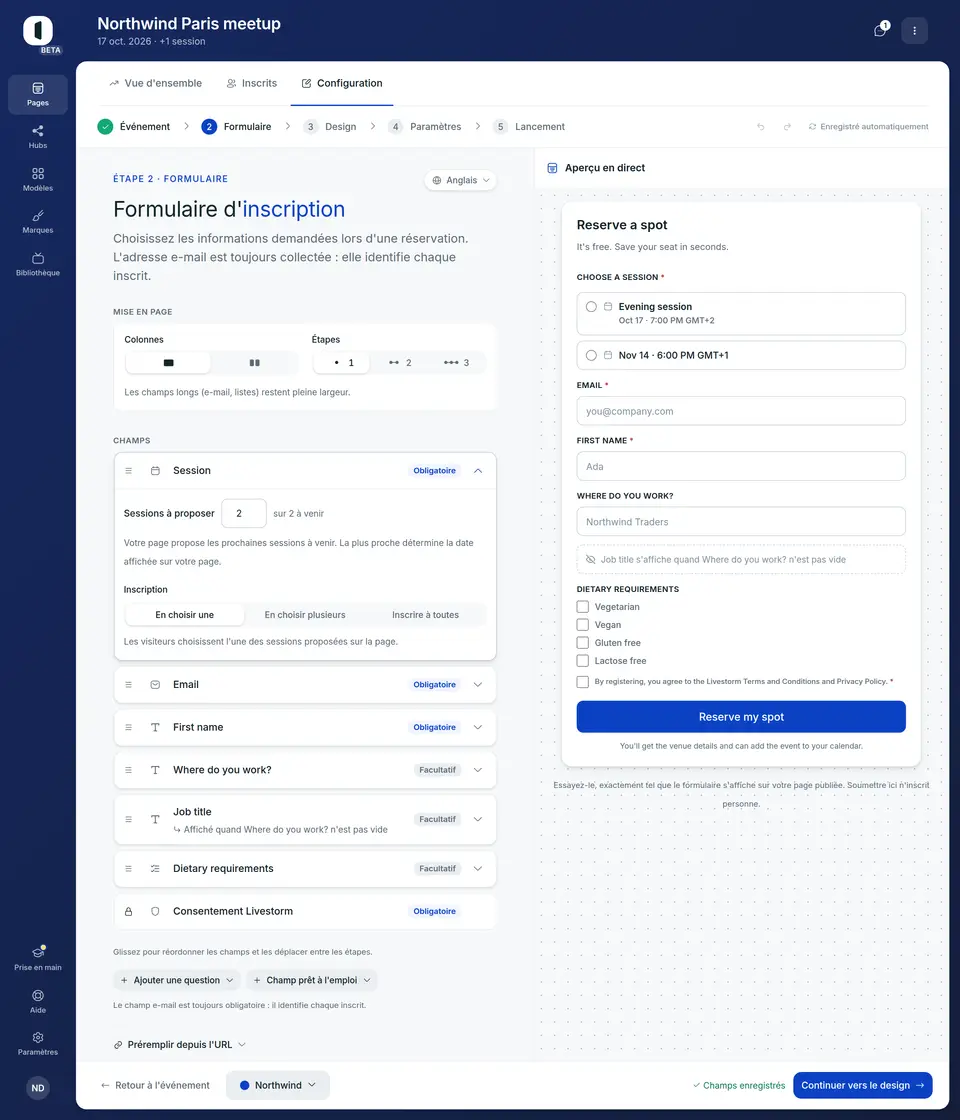
Task: Open the Northwind brand selector
Action: pyautogui.click(x=278, y=1085)
